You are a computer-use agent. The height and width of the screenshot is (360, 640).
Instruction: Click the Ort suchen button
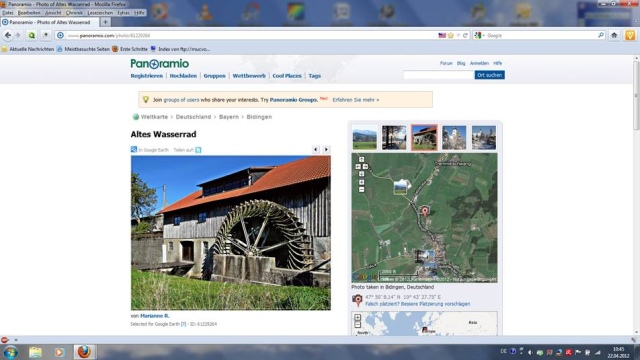489,75
